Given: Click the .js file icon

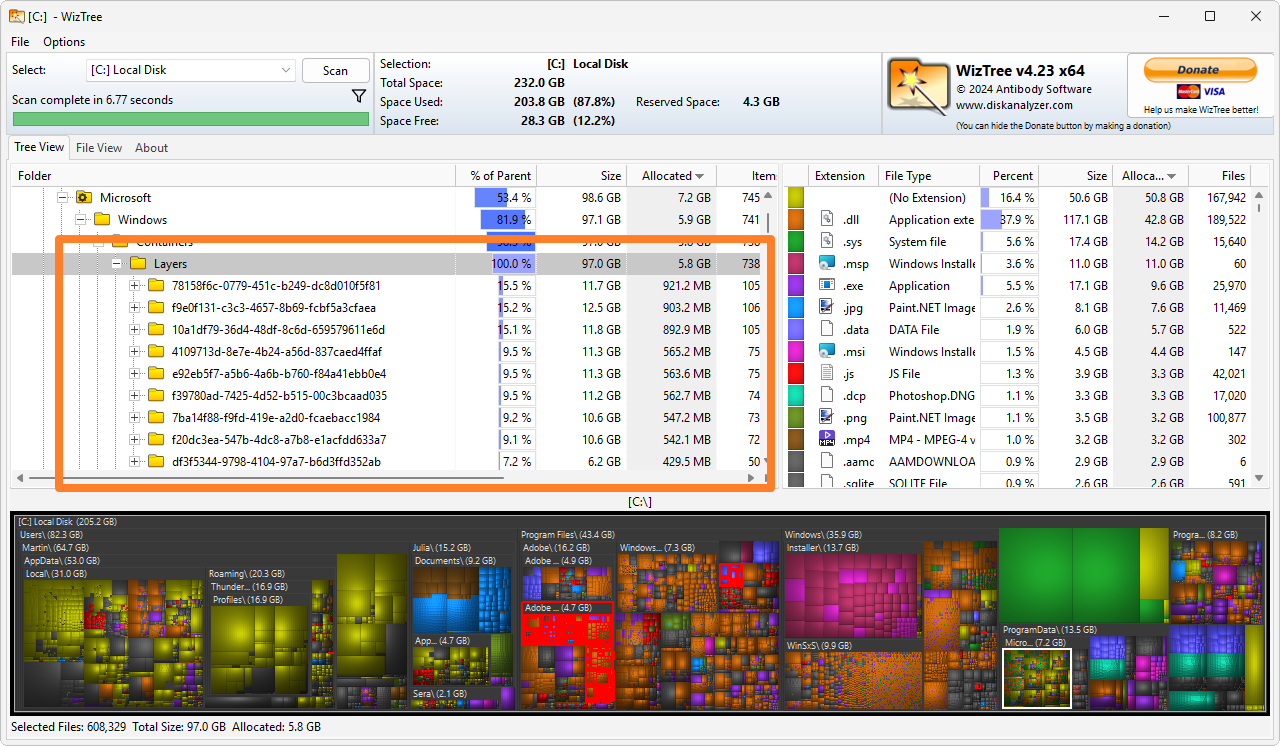Looking at the screenshot, I should (827, 373).
